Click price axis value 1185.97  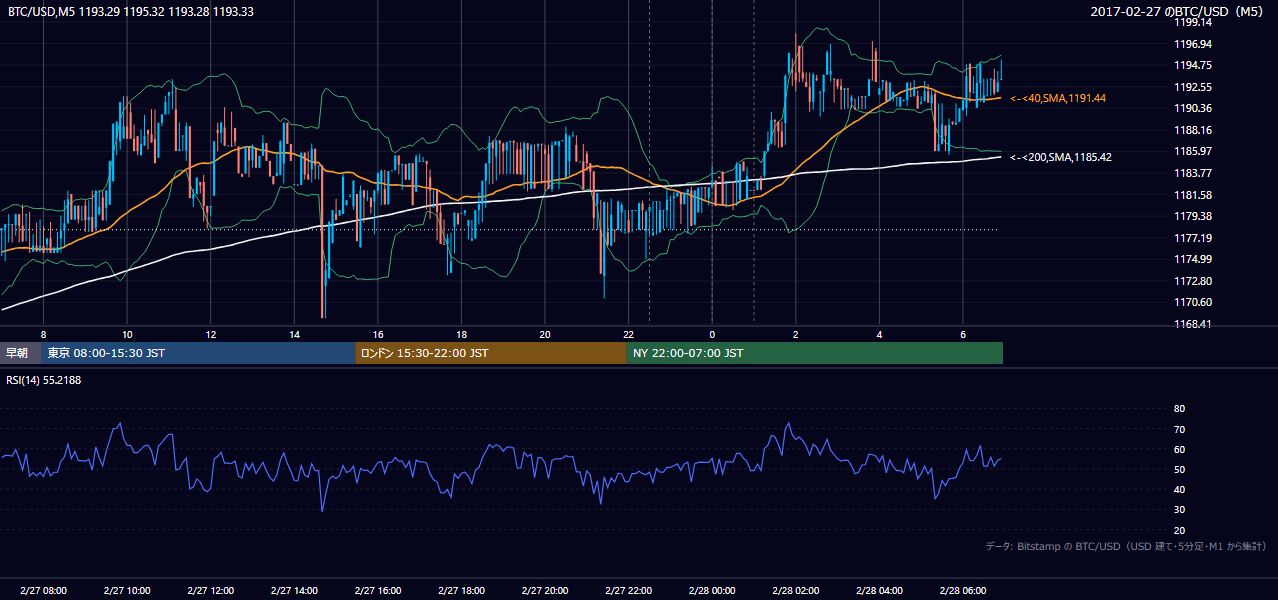pos(1192,151)
